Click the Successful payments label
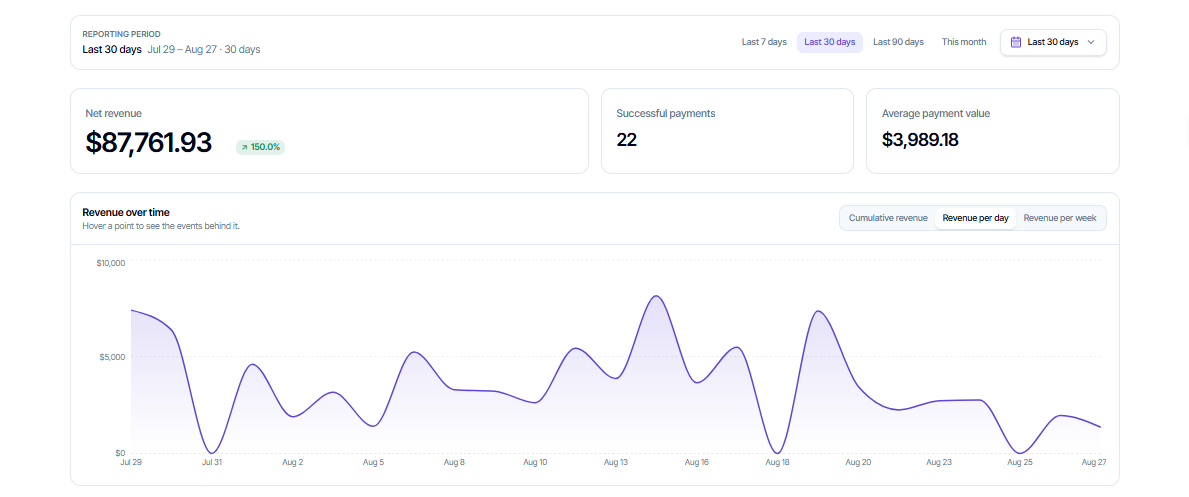The width and height of the screenshot is (1189, 497). click(666, 114)
